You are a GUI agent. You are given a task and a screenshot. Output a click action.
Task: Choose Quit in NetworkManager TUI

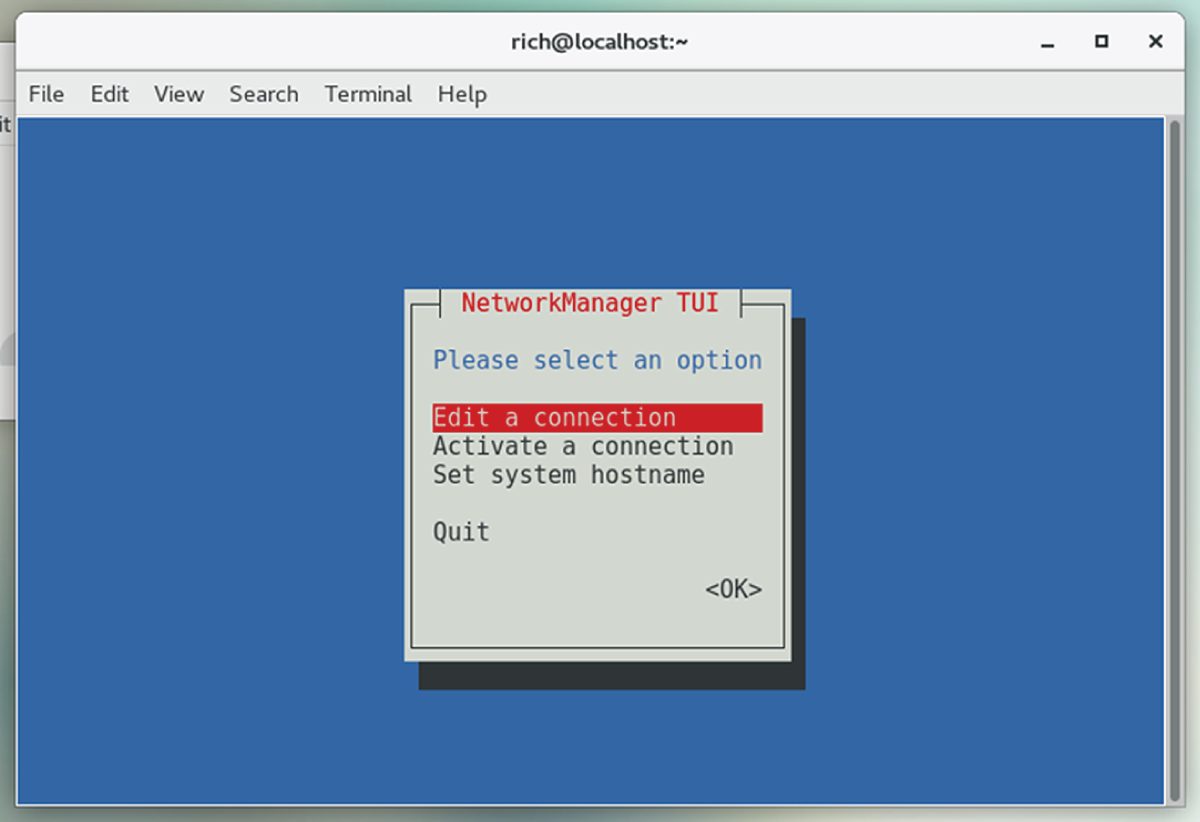pyautogui.click(x=461, y=532)
